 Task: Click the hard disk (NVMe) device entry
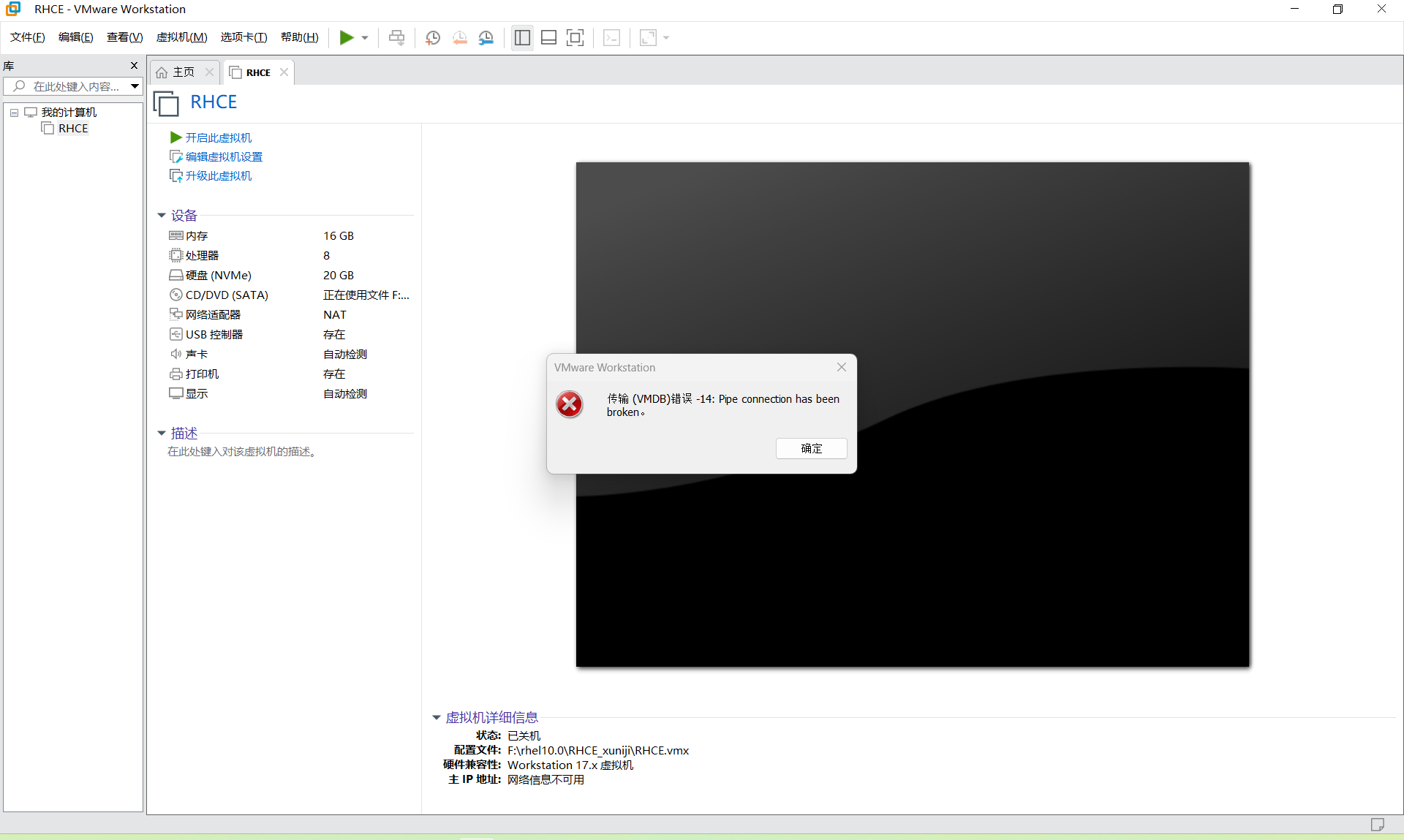click(218, 276)
